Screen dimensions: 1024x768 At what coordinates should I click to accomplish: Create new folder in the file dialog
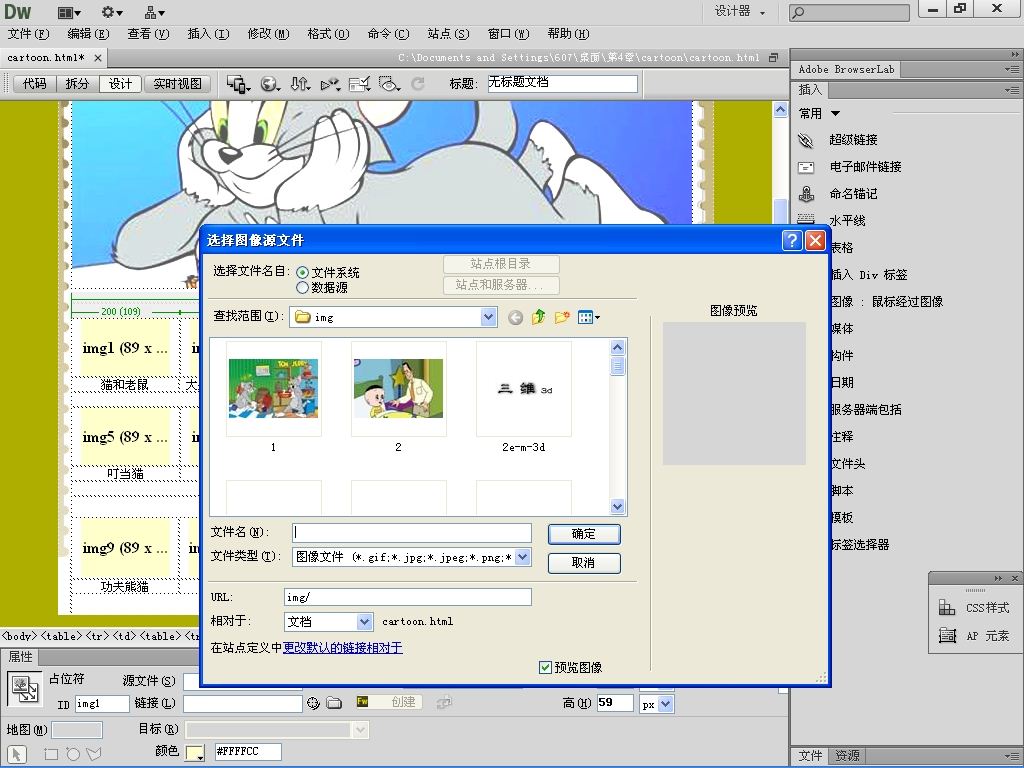(x=562, y=317)
